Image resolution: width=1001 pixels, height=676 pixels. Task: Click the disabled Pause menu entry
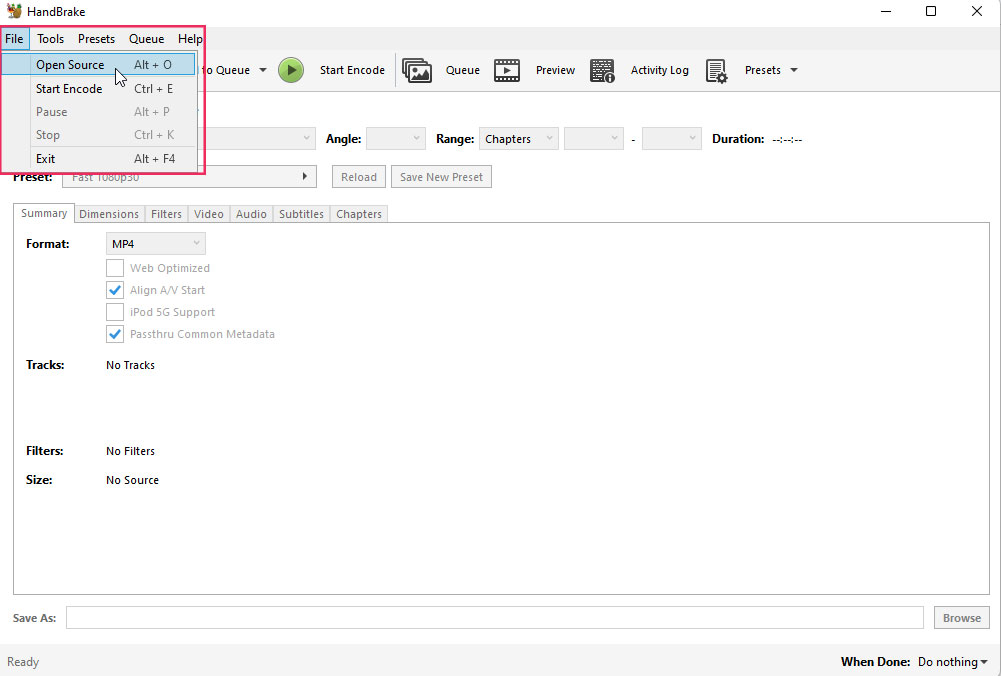click(x=98, y=112)
